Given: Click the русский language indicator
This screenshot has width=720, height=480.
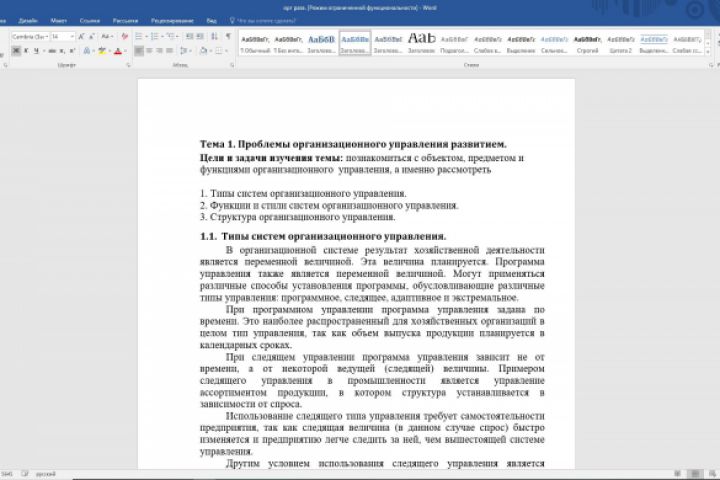Looking at the screenshot, I should click(x=45, y=474).
